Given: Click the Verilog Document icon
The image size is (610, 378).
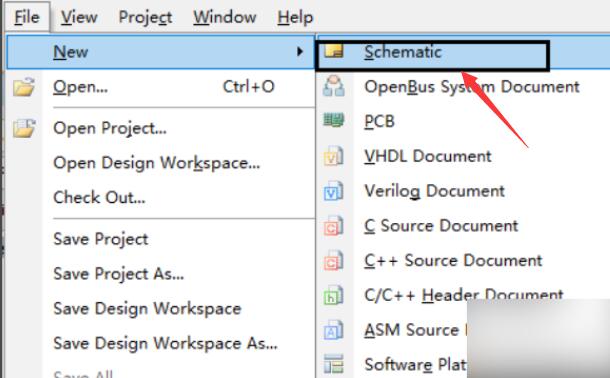Looking at the screenshot, I should tap(334, 191).
